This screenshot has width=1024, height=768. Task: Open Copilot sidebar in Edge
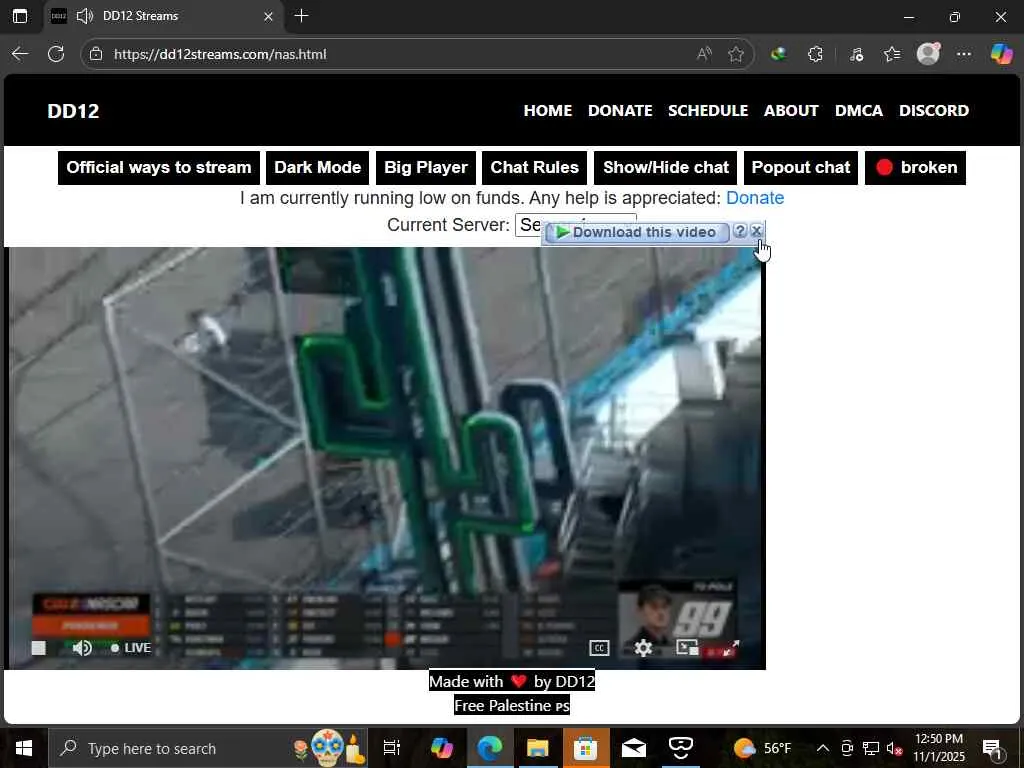1001,54
